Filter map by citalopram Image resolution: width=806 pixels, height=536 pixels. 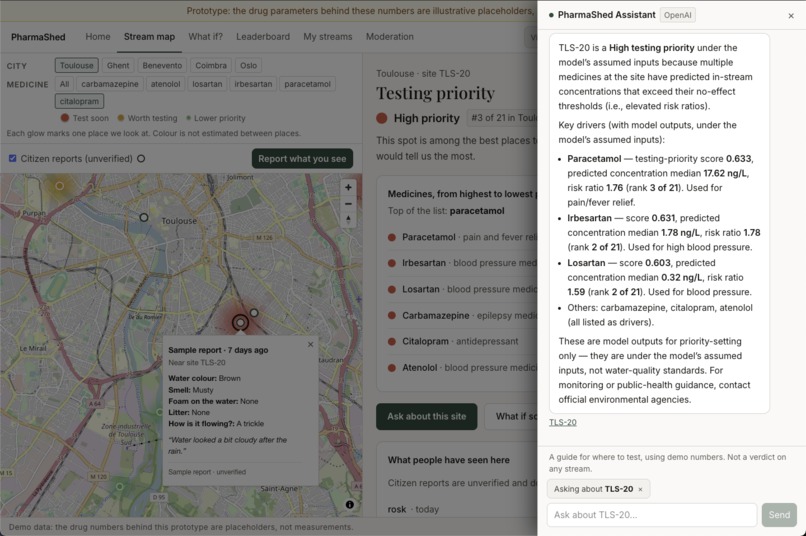79,101
